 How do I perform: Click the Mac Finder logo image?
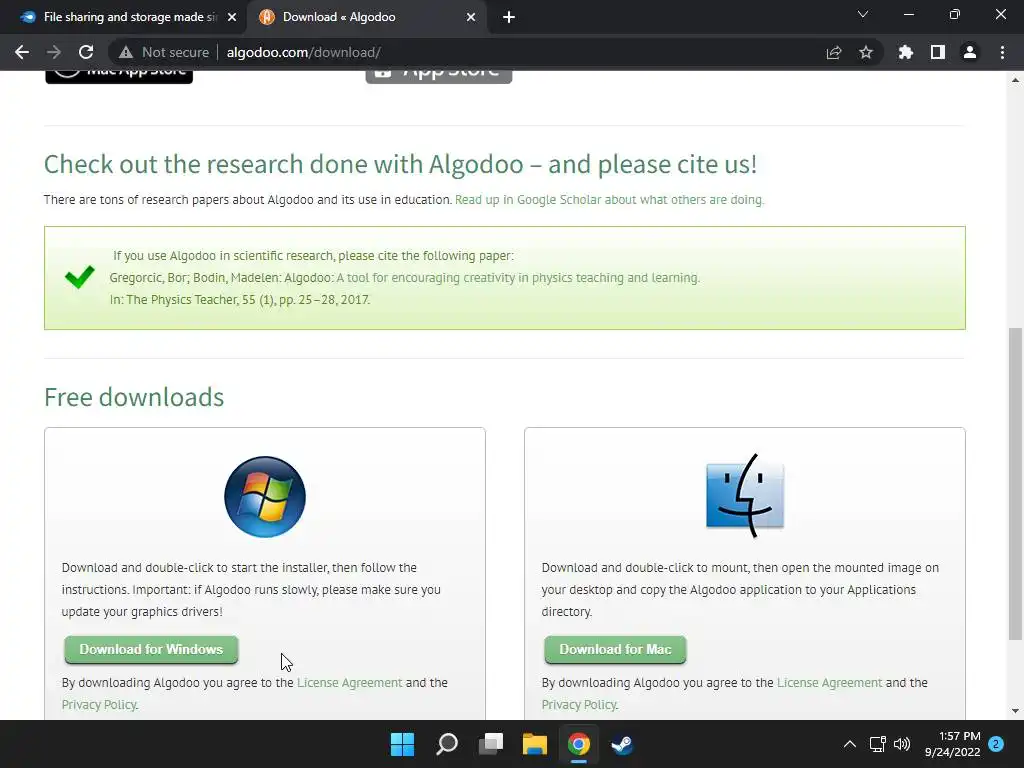pos(745,496)
